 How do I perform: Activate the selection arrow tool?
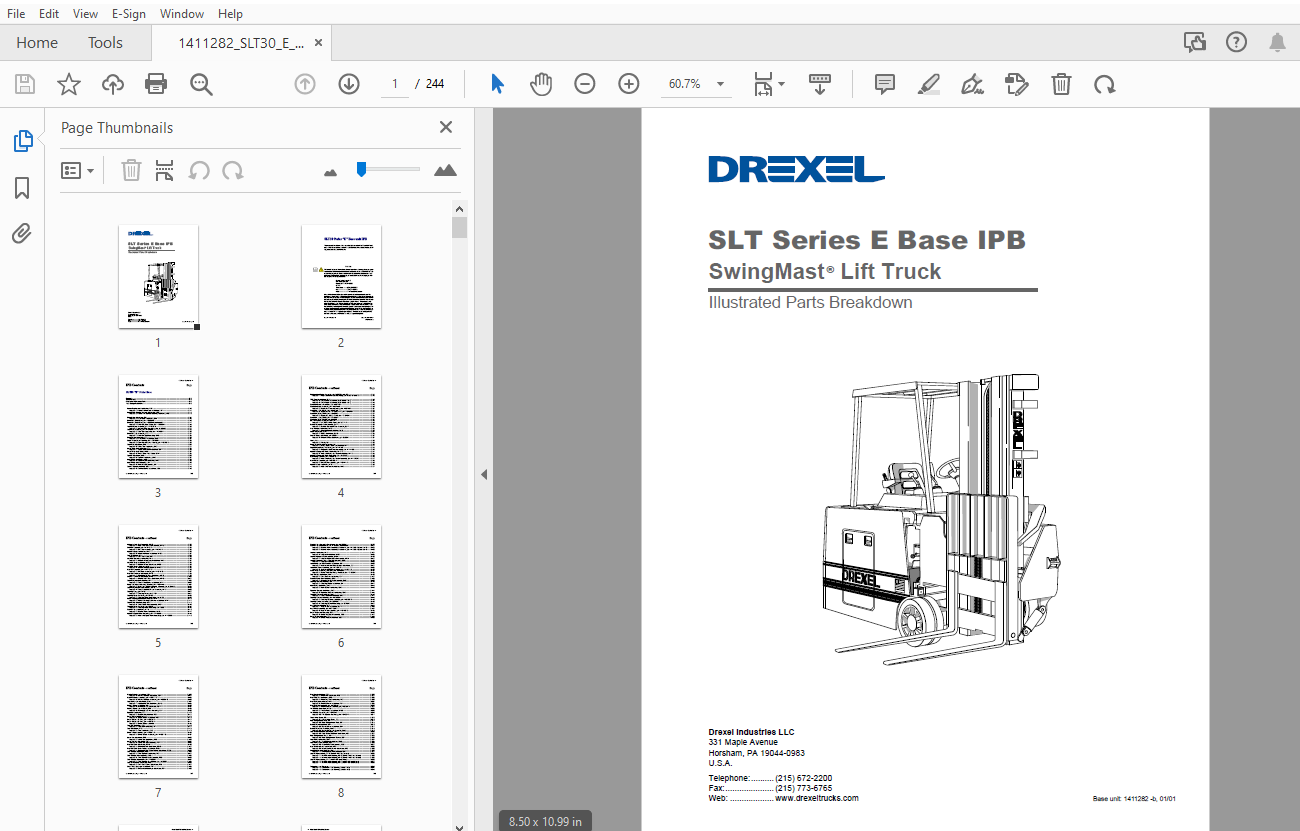tap(497, 84)
